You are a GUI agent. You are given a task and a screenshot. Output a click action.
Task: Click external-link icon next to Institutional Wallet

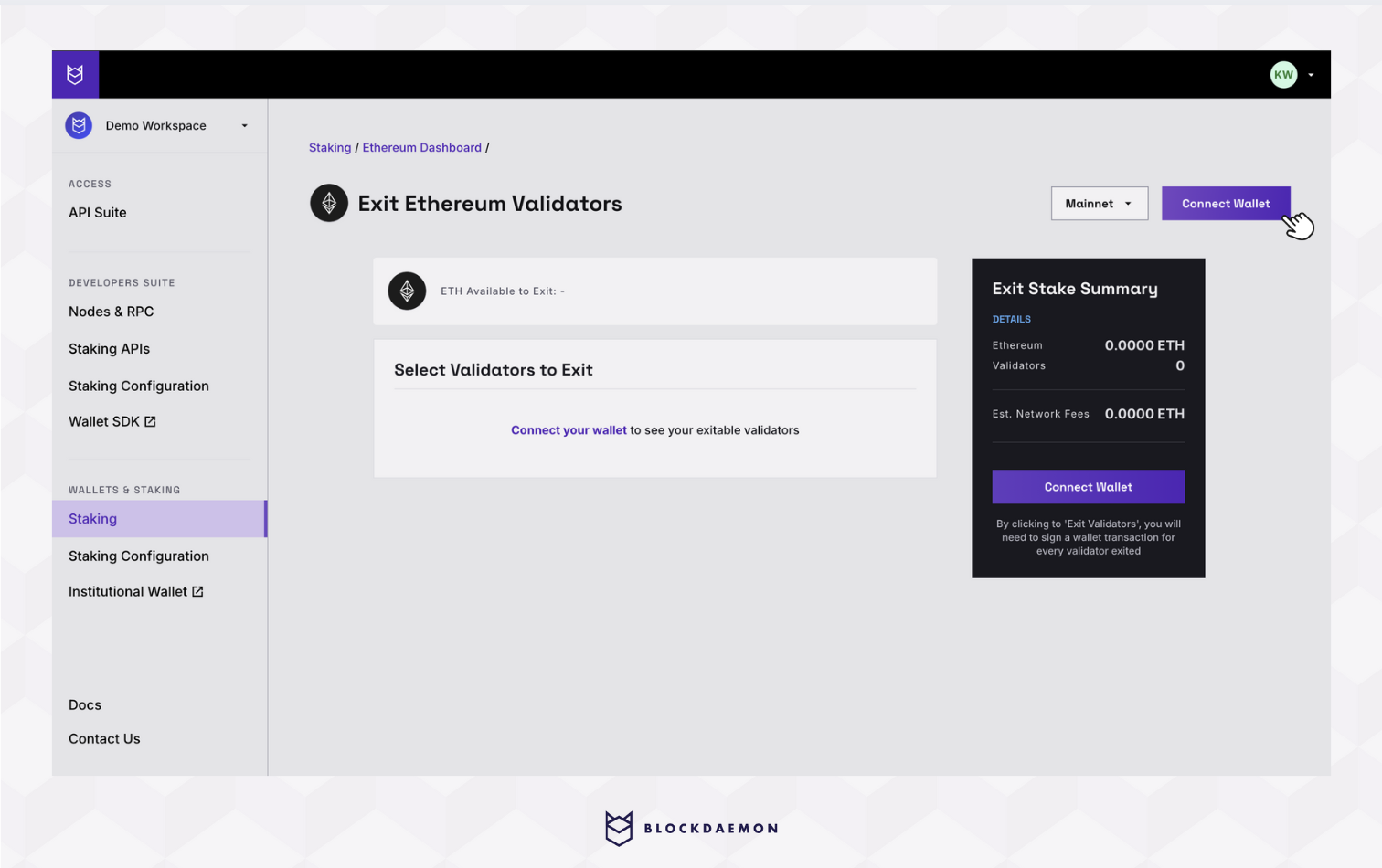point(197,591)
